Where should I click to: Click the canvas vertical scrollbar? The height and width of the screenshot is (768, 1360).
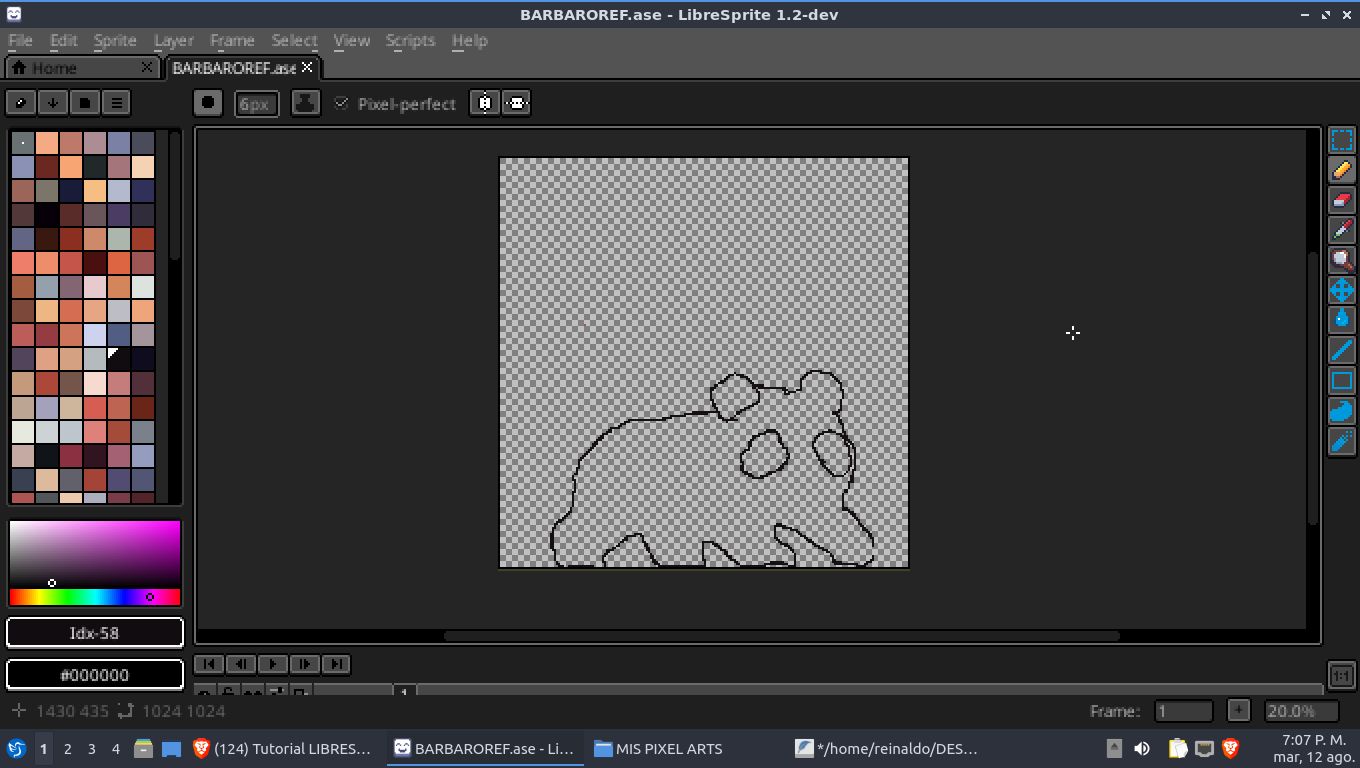pyautogui.click(x=1313, y=388)
